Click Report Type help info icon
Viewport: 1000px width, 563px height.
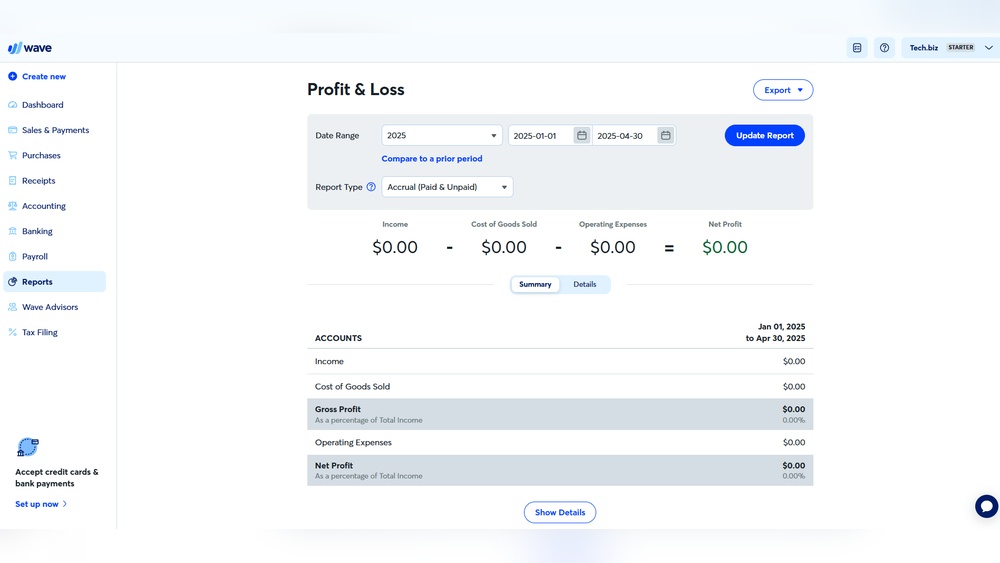coord(371,187)
